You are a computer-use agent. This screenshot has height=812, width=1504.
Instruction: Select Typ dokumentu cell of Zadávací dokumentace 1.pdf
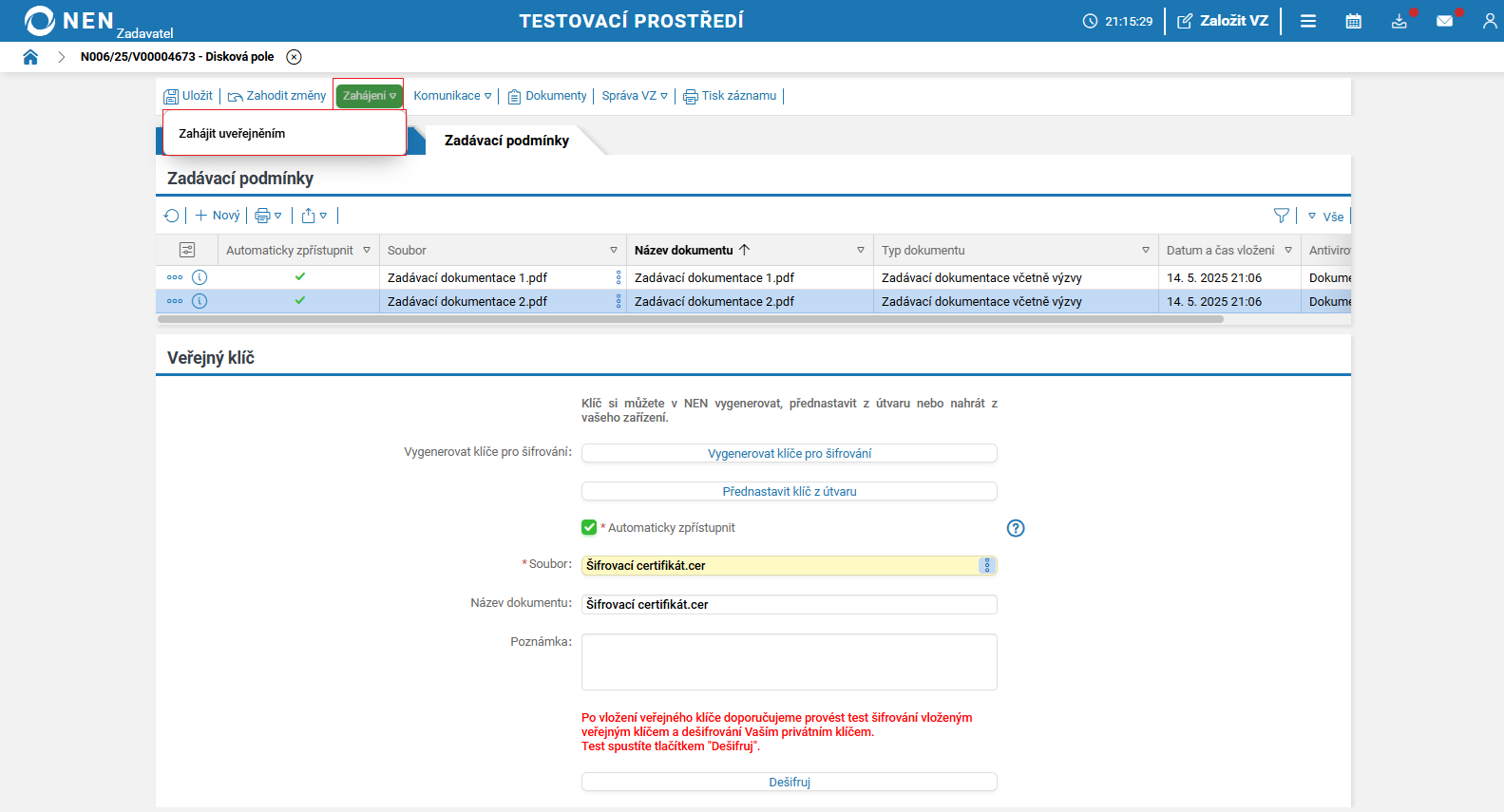(x=1016, y=277)
